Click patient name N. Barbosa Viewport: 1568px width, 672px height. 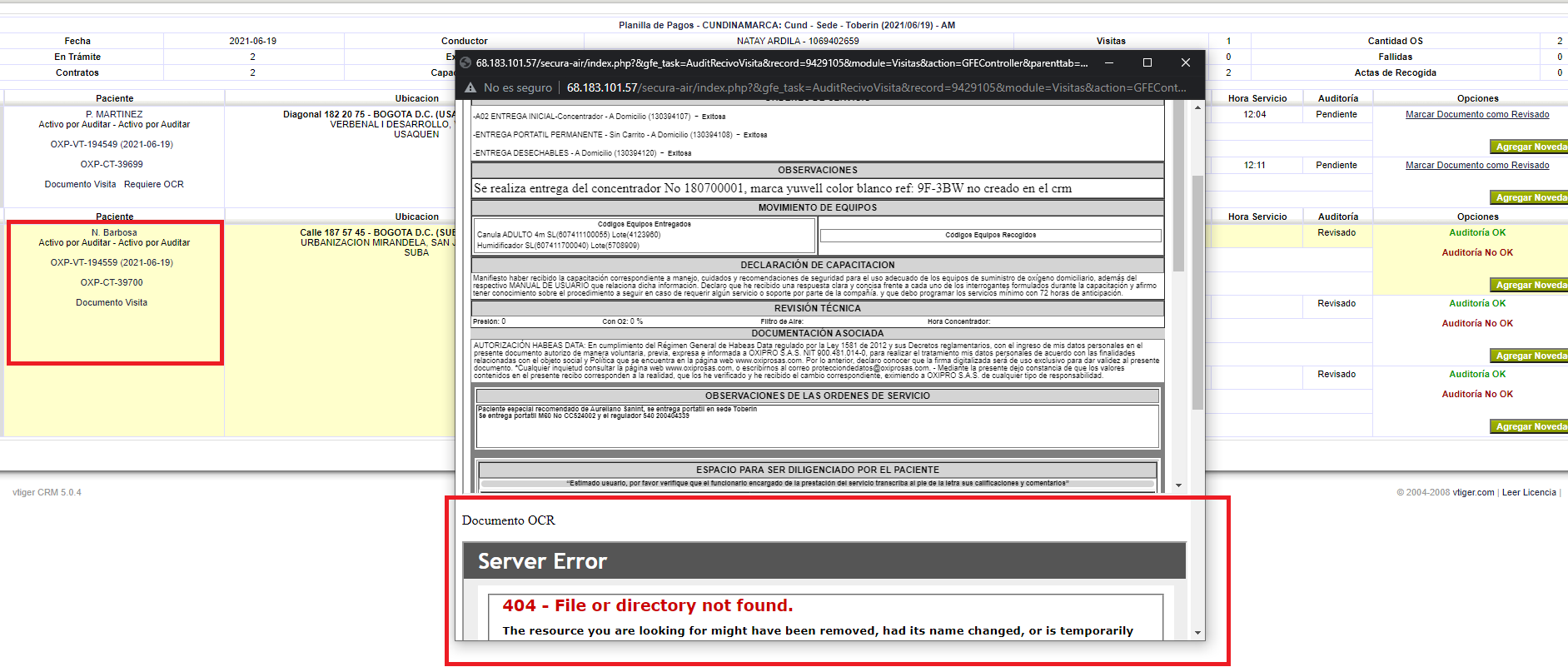[114, 233]
